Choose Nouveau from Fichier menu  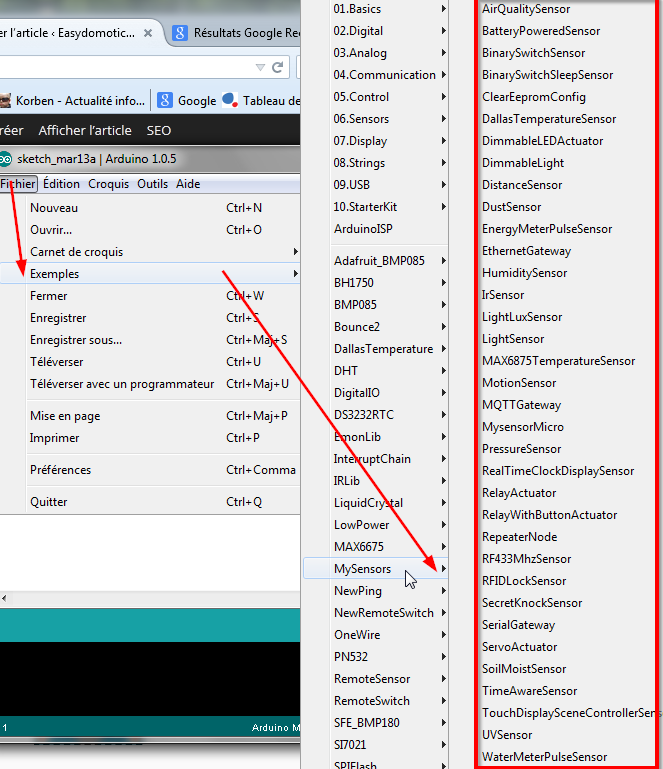tap(150, 207)
